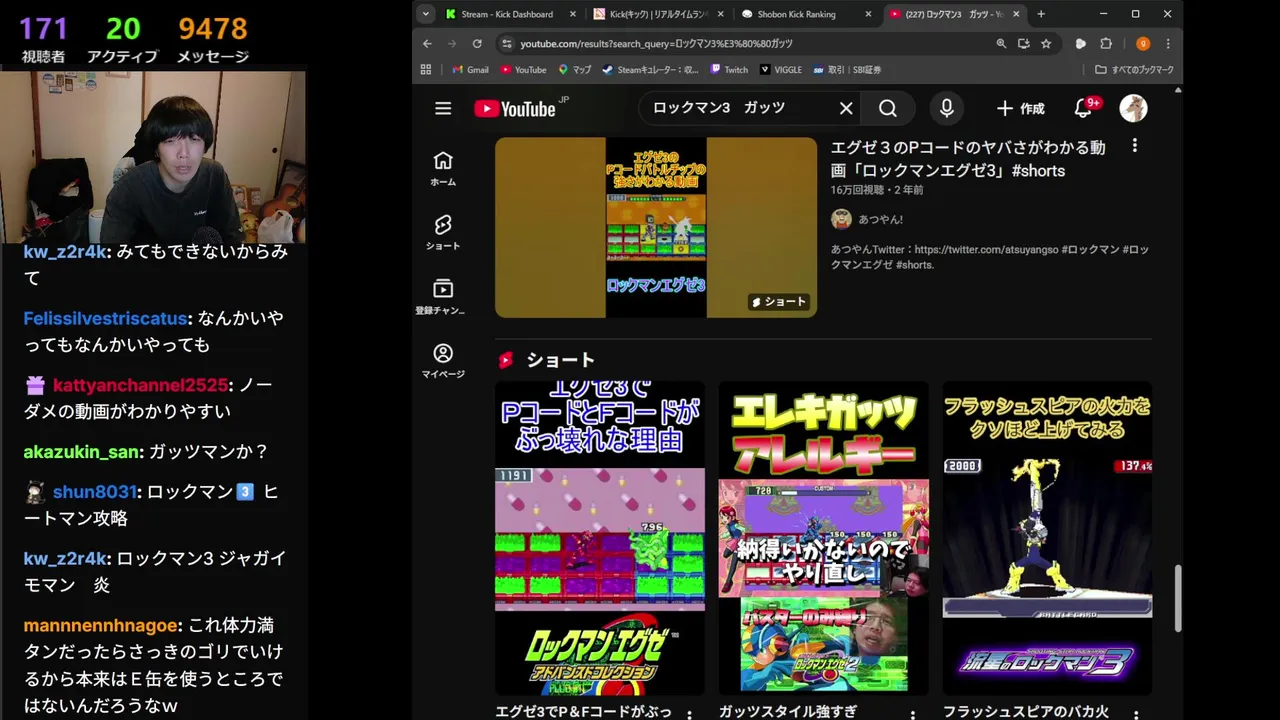Viewport: 1280px width, 720px height.
Task: Open the YouTube account avatar menu
Action: coord(1133,108)
